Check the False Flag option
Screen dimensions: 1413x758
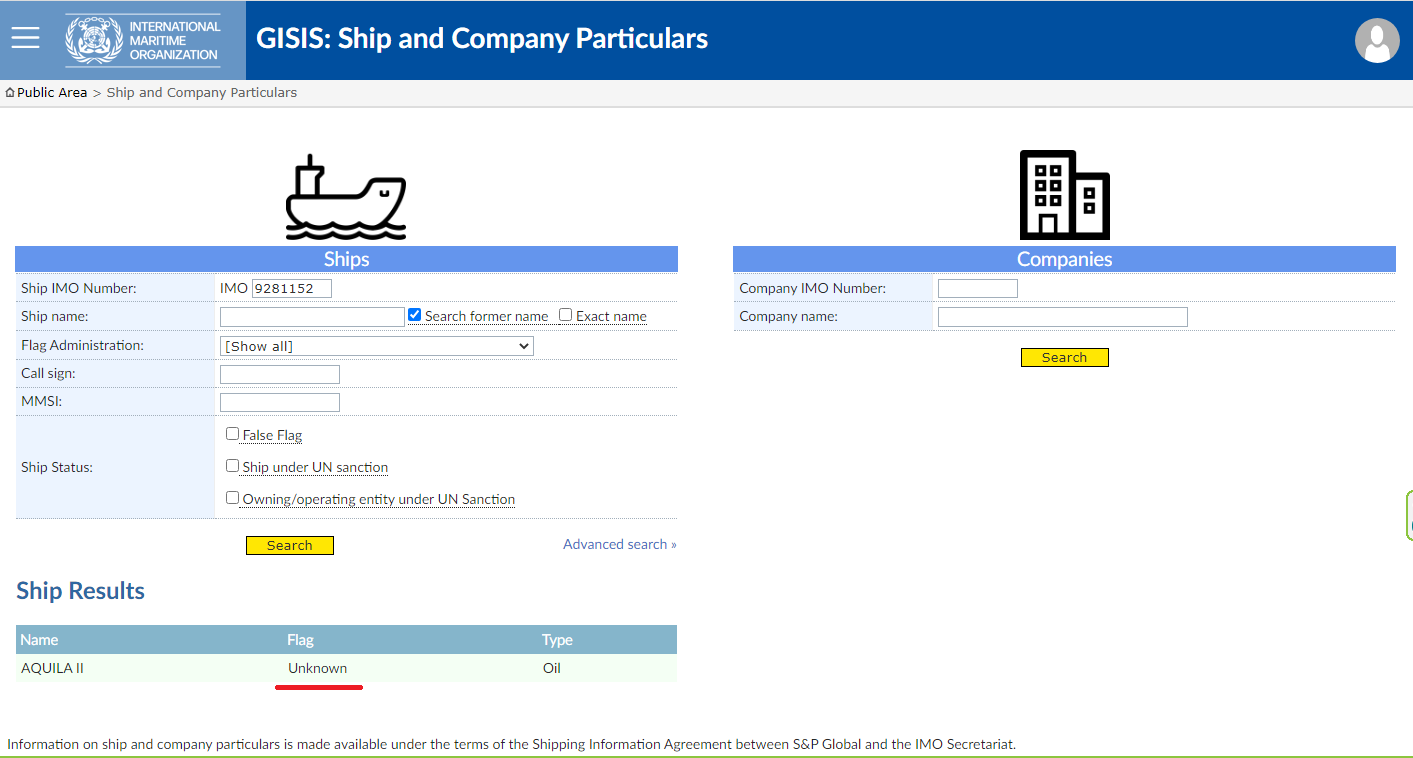pos(232,434)
